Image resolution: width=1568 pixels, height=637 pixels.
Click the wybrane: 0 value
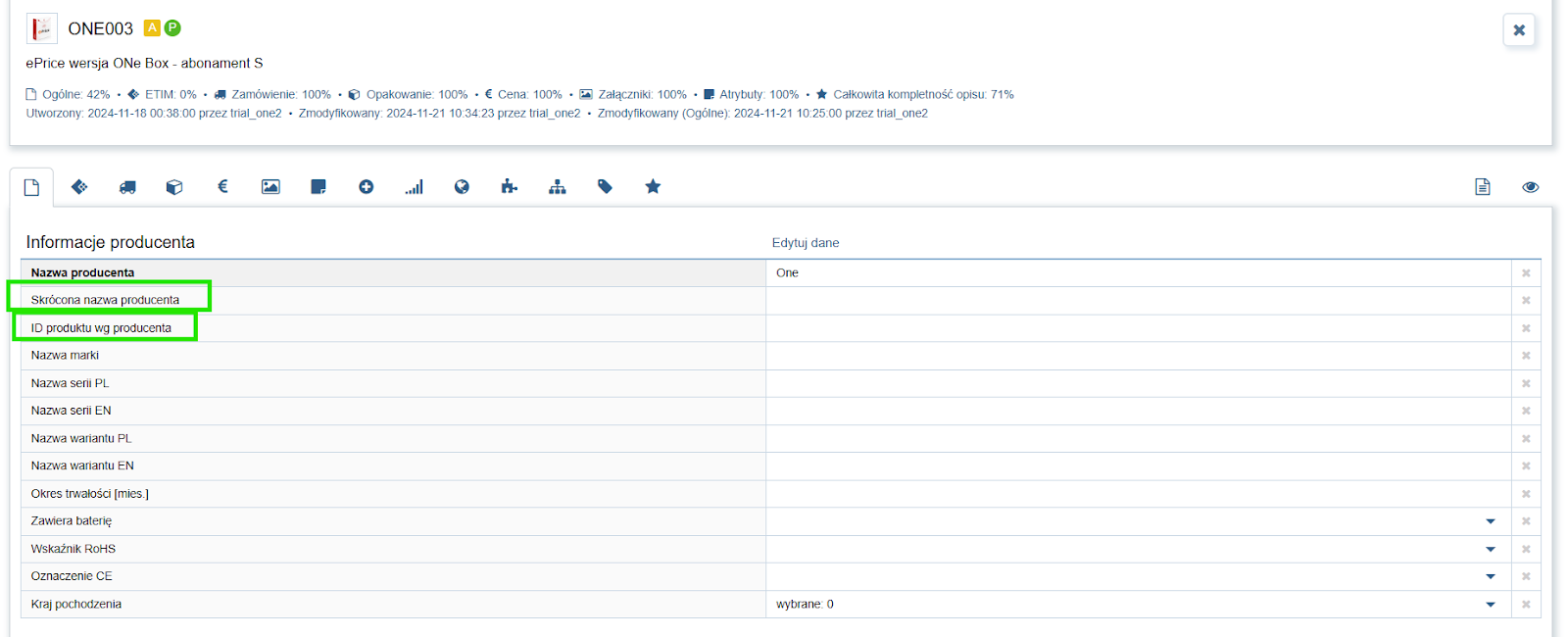tap(805, 605)
